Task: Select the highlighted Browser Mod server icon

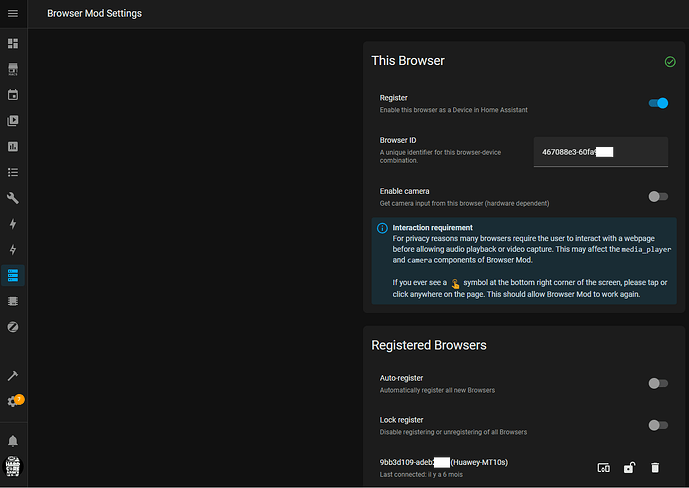Action: [13, 275]
